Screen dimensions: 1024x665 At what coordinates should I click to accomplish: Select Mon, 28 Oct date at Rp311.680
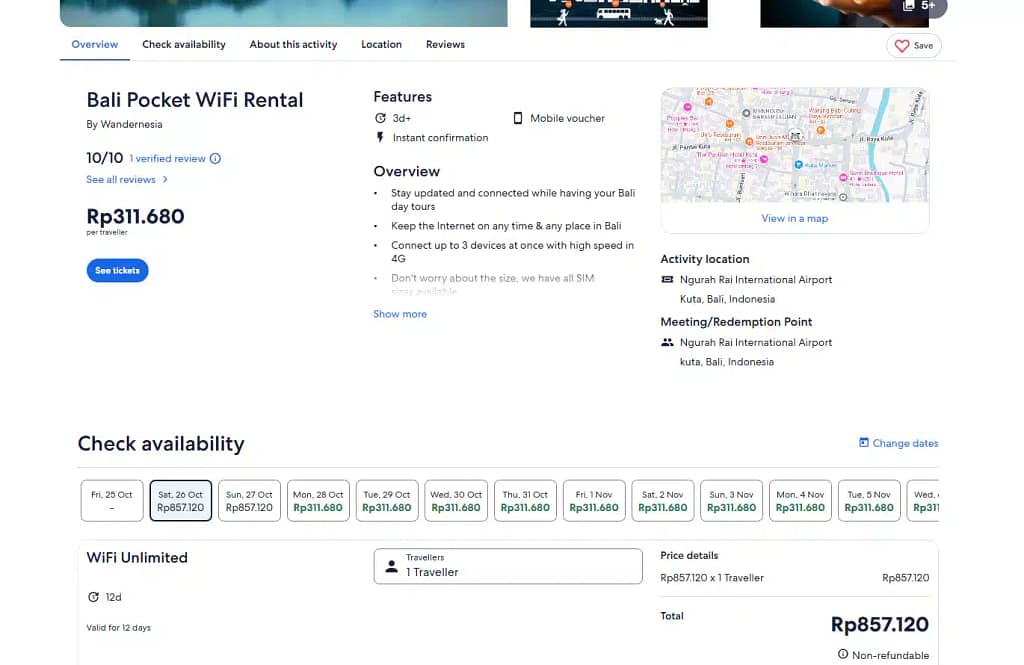(318, 501)
